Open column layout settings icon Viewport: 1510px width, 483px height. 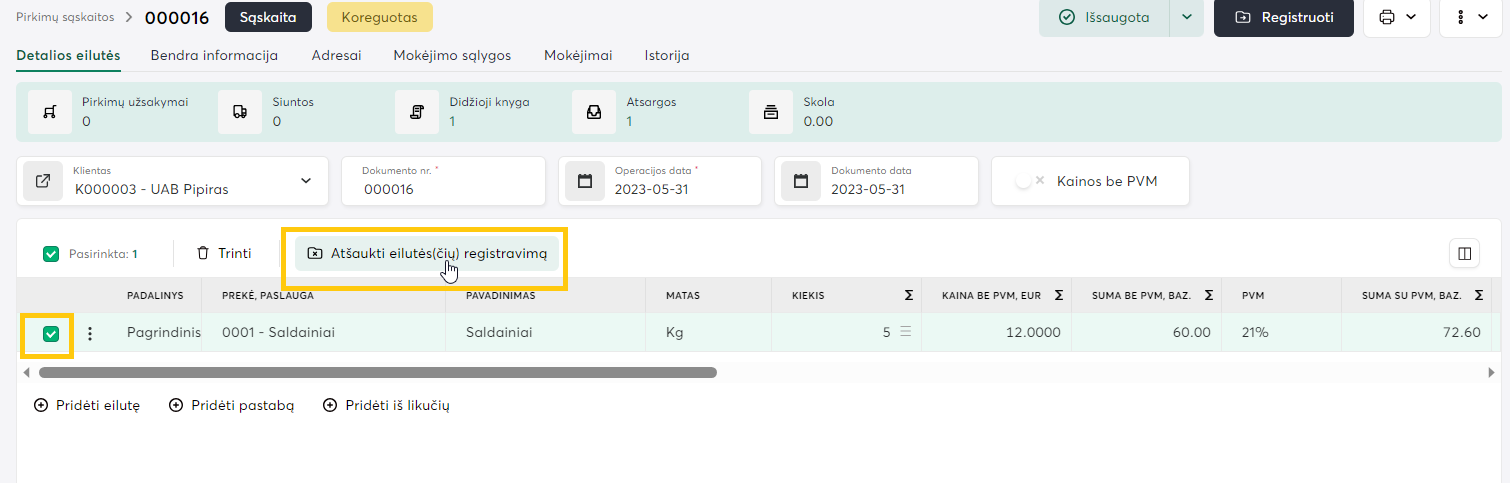(1464, 254)
